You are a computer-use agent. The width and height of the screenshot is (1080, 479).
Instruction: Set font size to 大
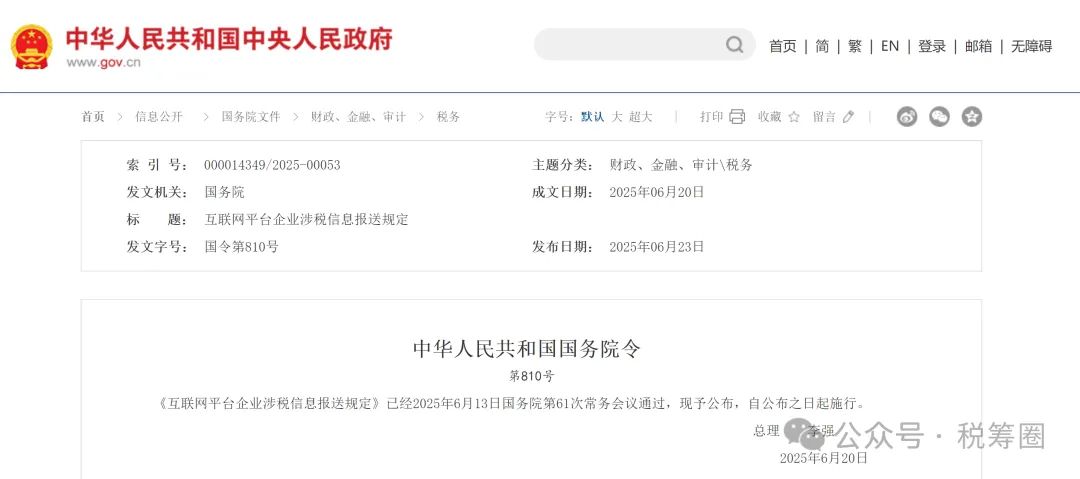pyautogui.click(x=617, y=117)
